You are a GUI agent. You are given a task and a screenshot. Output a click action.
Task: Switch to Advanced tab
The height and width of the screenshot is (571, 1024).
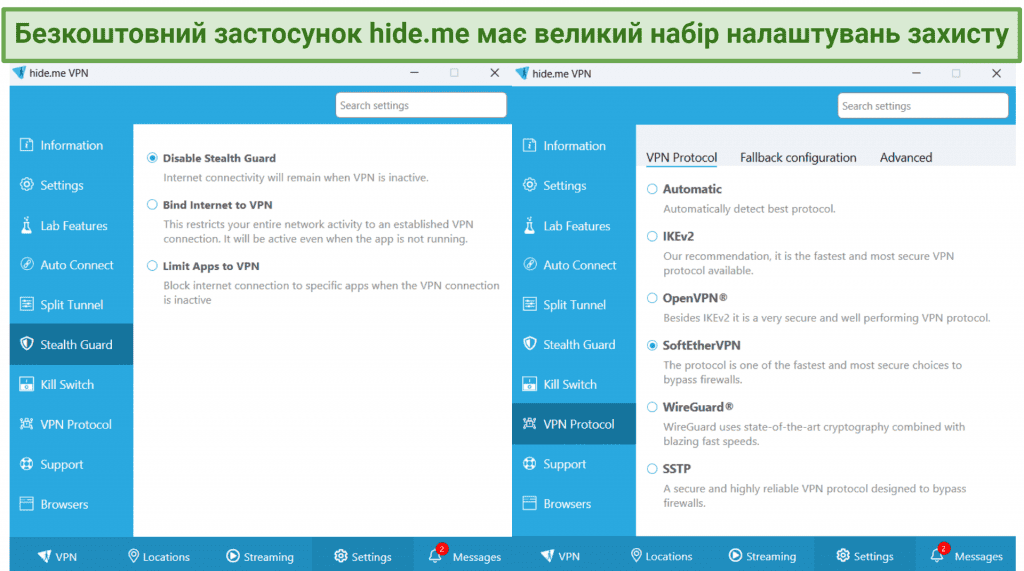[x=906, y=157]
